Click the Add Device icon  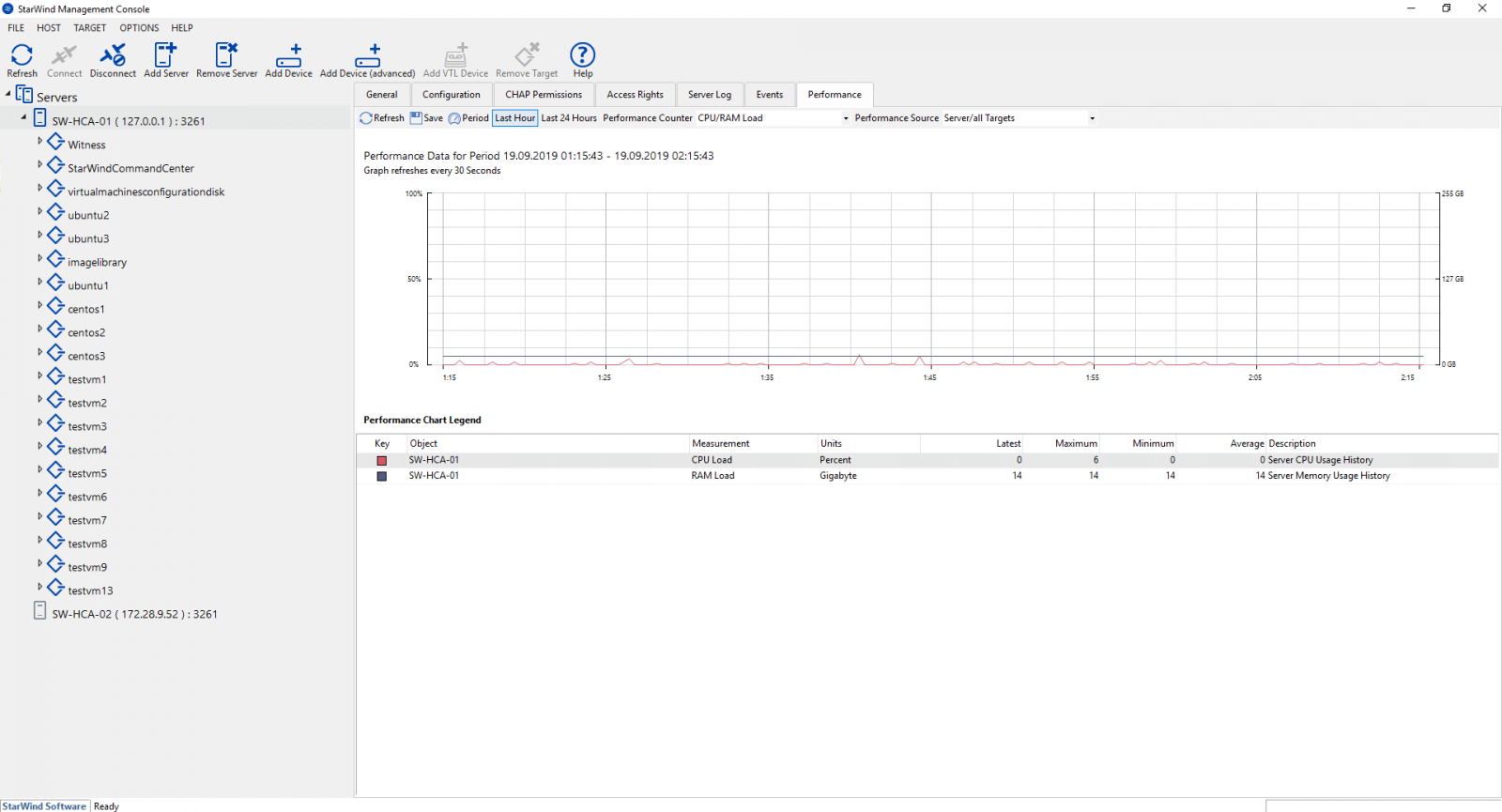(x=288, y=55)
